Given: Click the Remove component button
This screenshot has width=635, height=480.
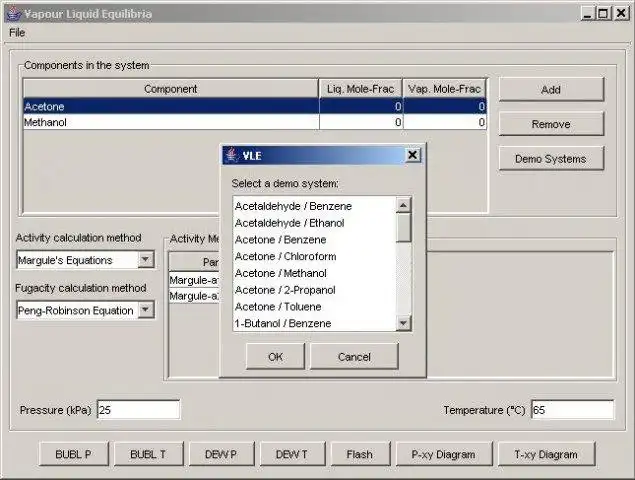Looking at the screenshot, I should point(551,124).
